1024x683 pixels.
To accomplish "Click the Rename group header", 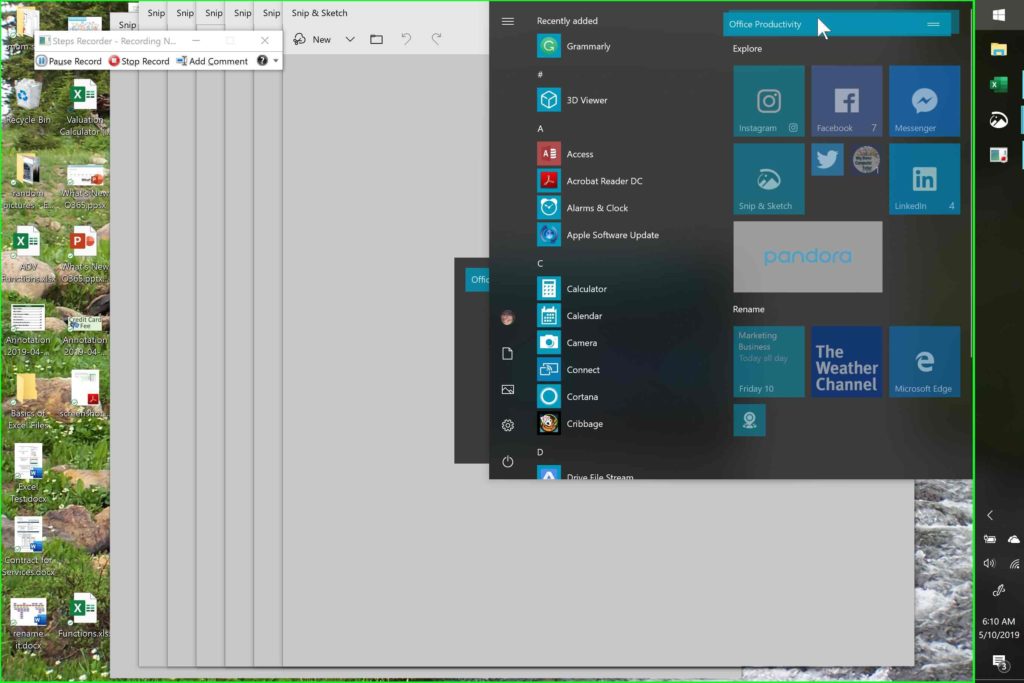I will click(748, 310).
